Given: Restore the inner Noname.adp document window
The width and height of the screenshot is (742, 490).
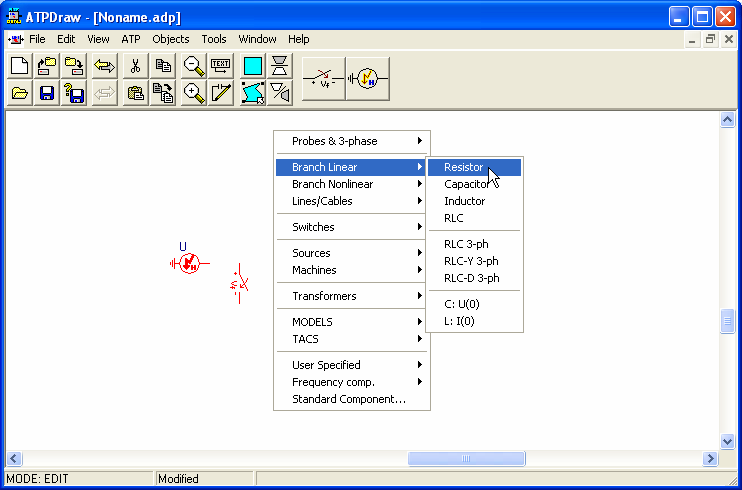Looking at the screenshot, I should (x=710, y=40).
